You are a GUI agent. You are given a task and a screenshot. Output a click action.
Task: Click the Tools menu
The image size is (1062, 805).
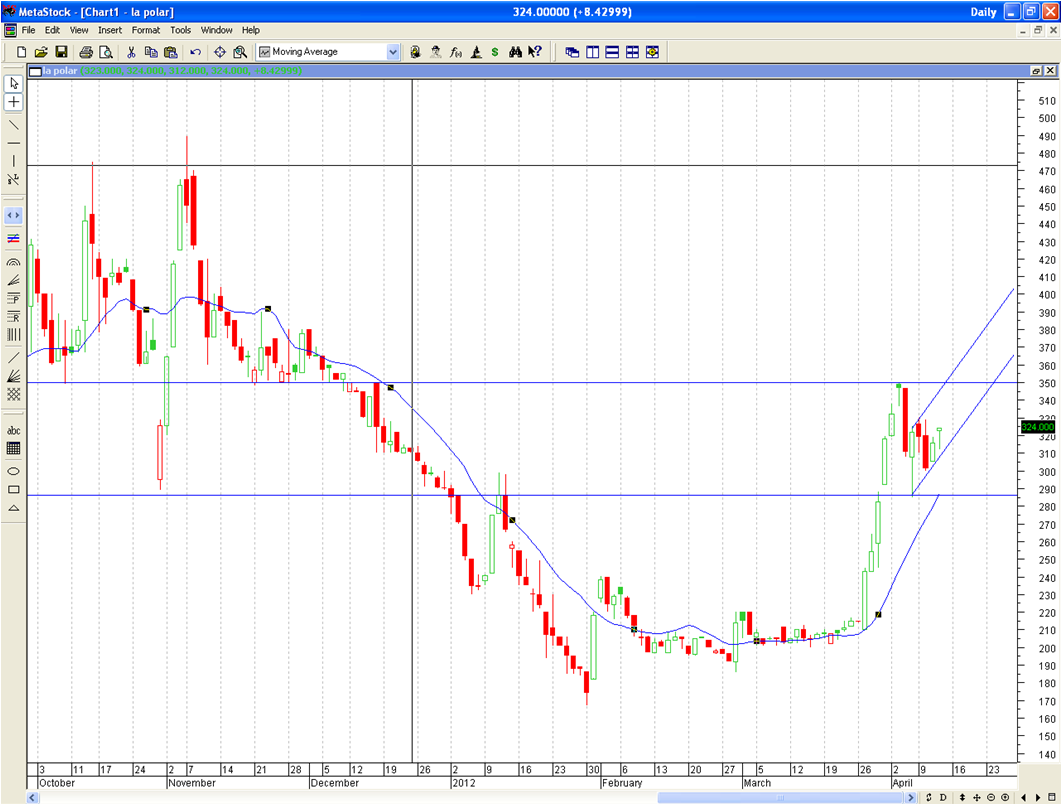(x=180, y=30)
